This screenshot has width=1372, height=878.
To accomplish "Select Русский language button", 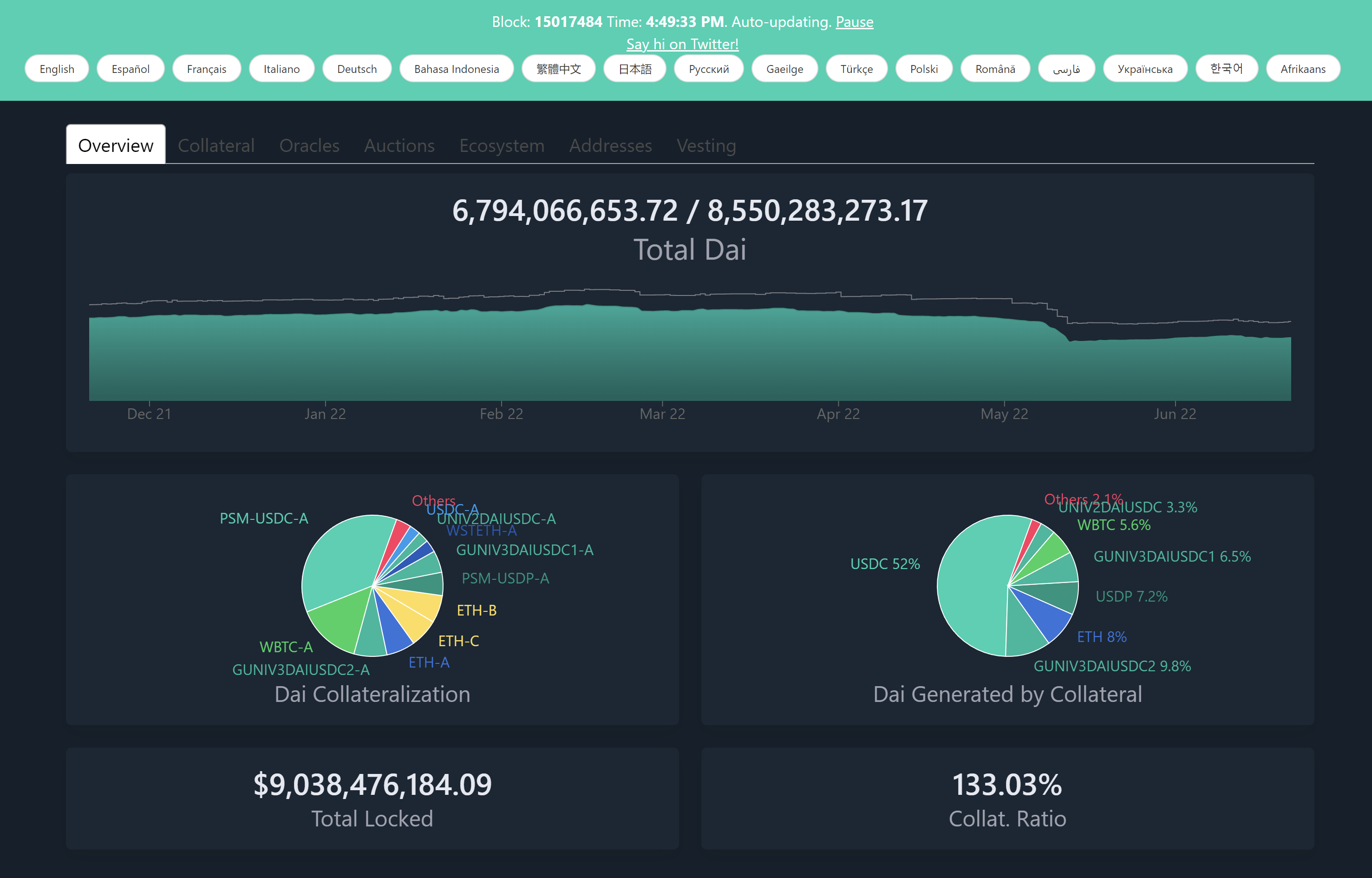I will pos(708,68).
